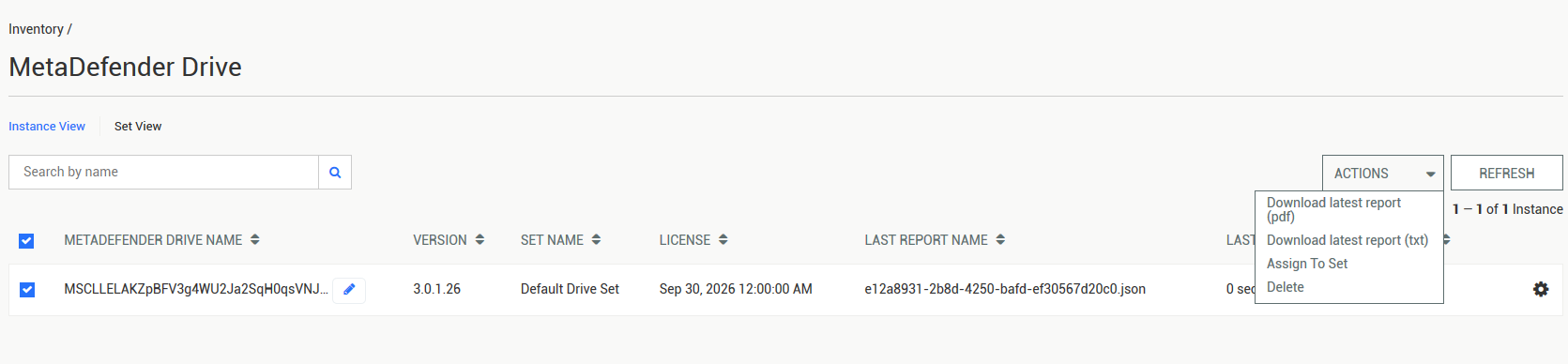Collapse the ACTIONS dropdown
Image resolution: width=1568 pixels, height=364 pixels.
tap(1383, 174)
